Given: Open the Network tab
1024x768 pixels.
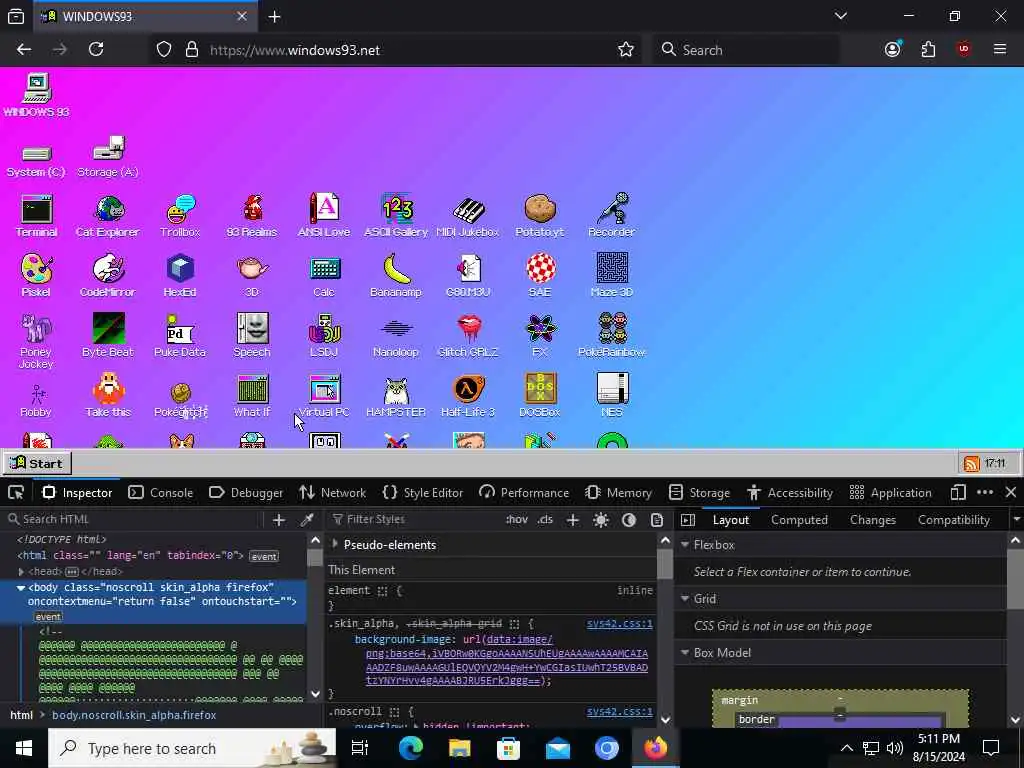Looking at the screenshot, I should (332, 492).
